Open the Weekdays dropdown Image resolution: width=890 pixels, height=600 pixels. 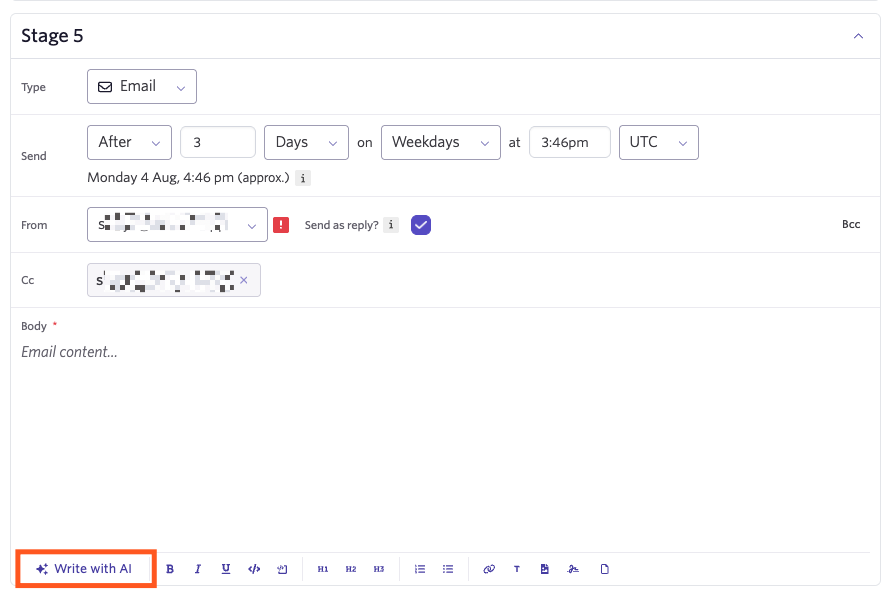coord(441,142)
